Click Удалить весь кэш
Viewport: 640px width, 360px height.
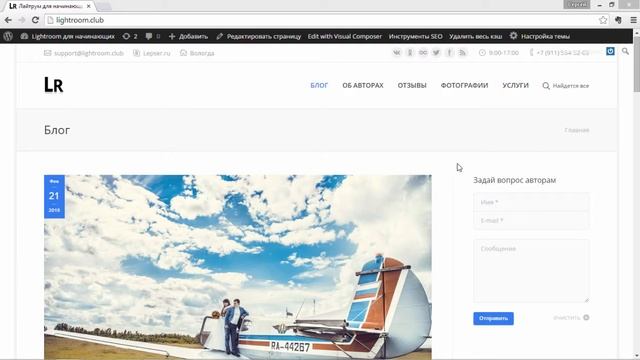[x=476, y=36]
